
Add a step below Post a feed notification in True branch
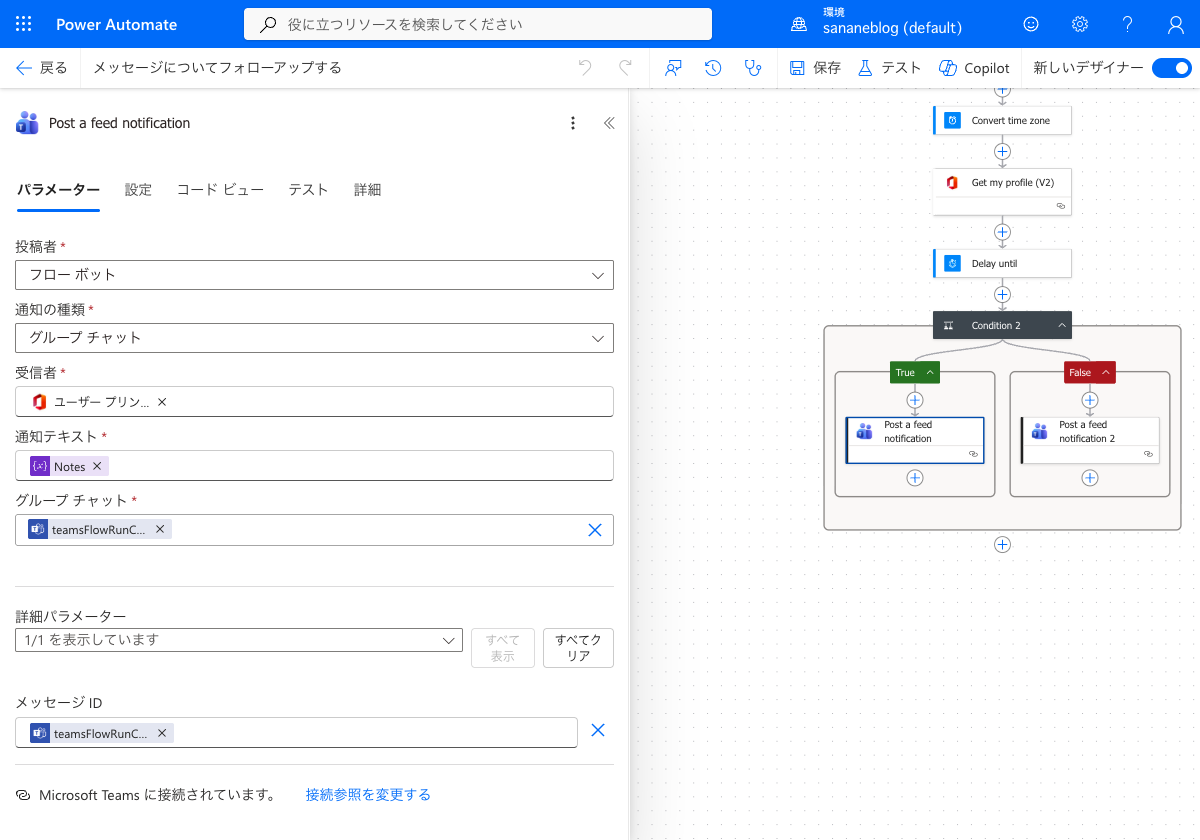914,478
